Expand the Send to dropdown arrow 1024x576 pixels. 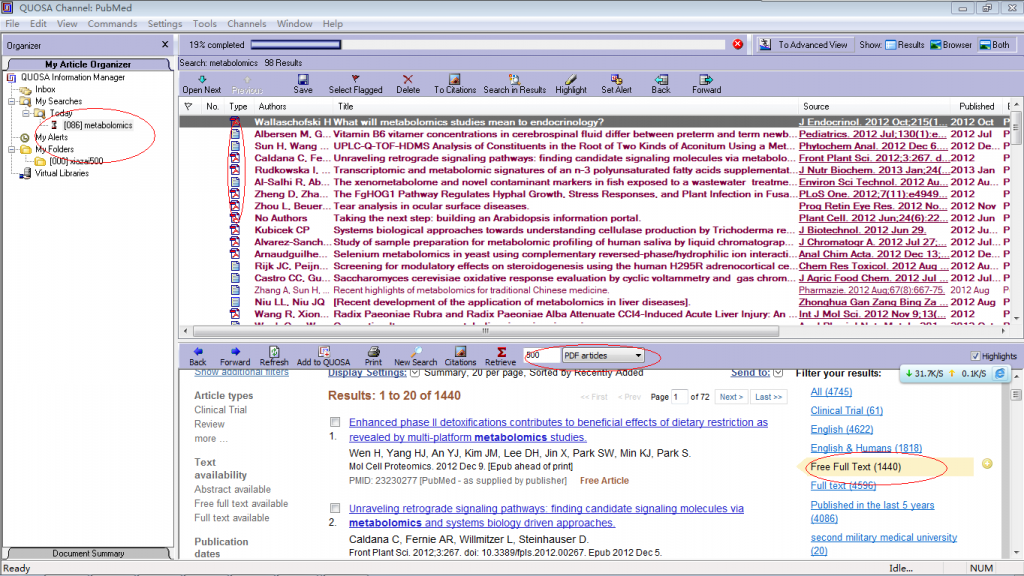click(778, 372)
